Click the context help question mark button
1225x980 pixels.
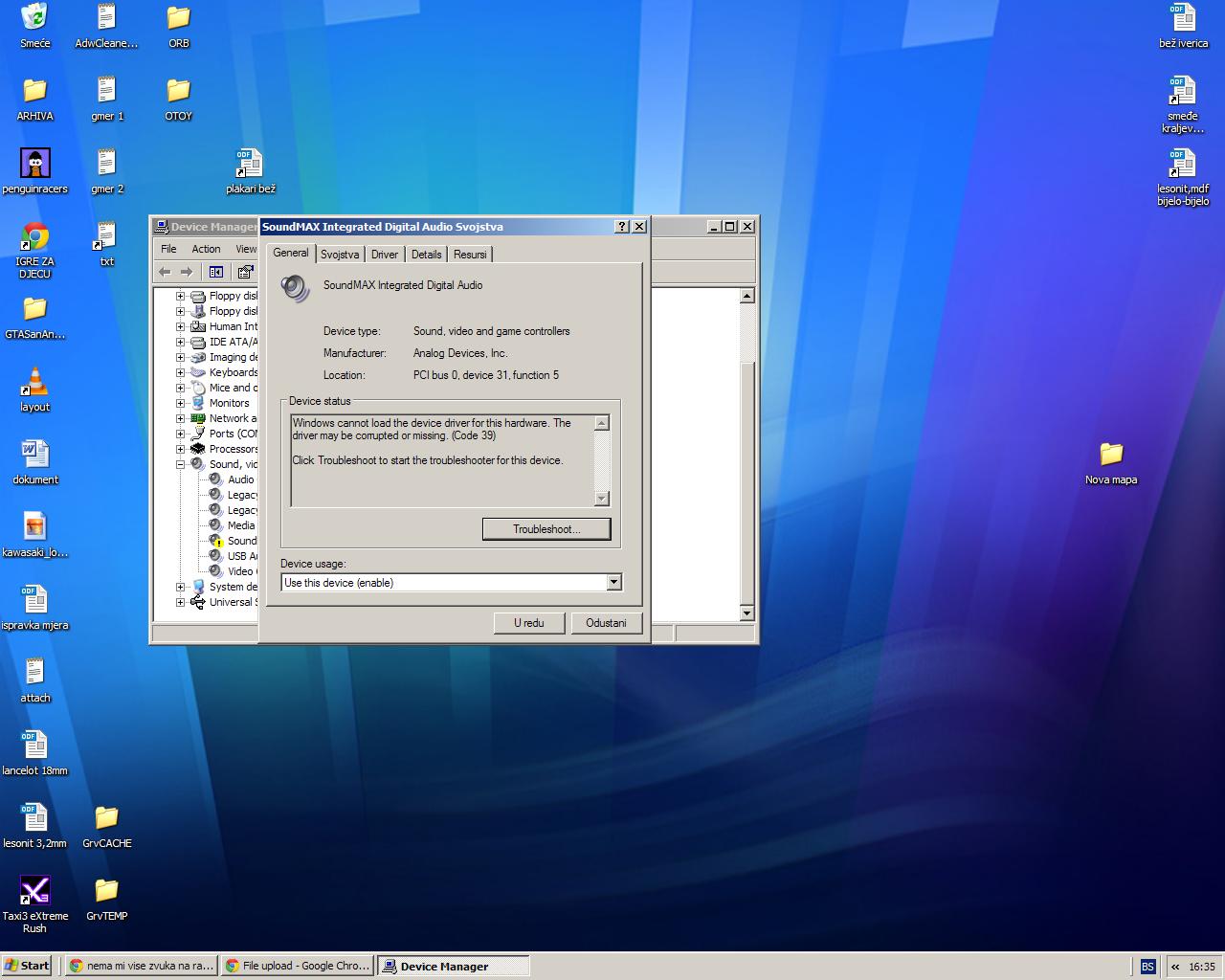[x=621, y=227]
